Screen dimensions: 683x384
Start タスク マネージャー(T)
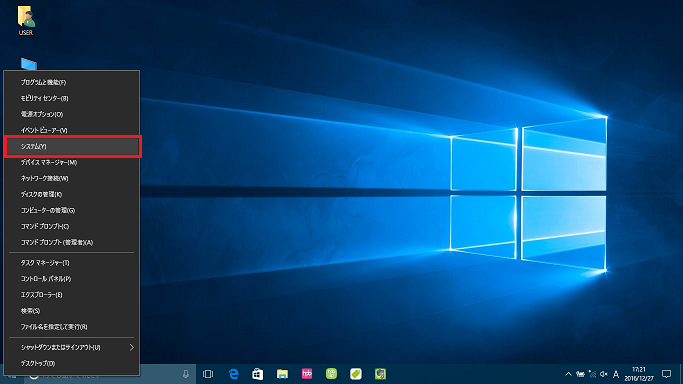72,263
